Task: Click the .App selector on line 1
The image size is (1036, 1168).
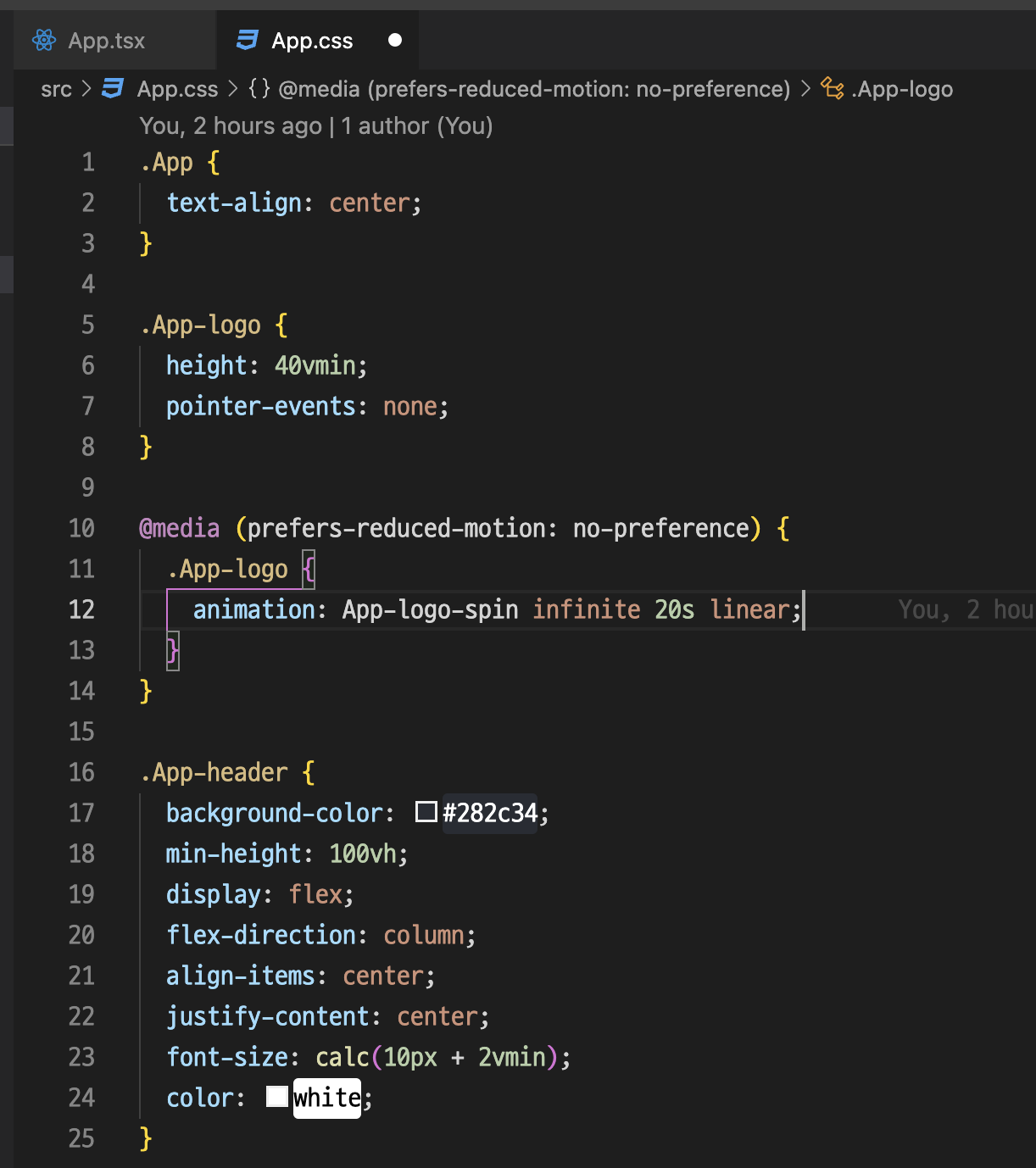Action: pos(167,162)
